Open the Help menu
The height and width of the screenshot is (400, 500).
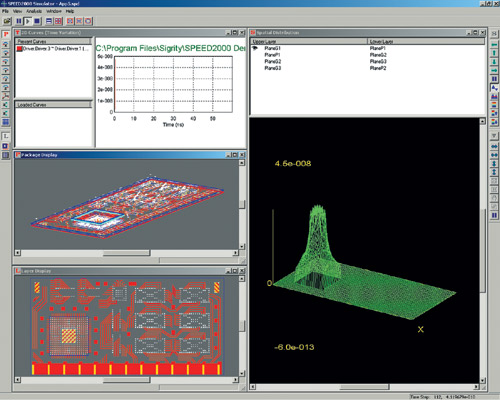(x=70, y=11)
